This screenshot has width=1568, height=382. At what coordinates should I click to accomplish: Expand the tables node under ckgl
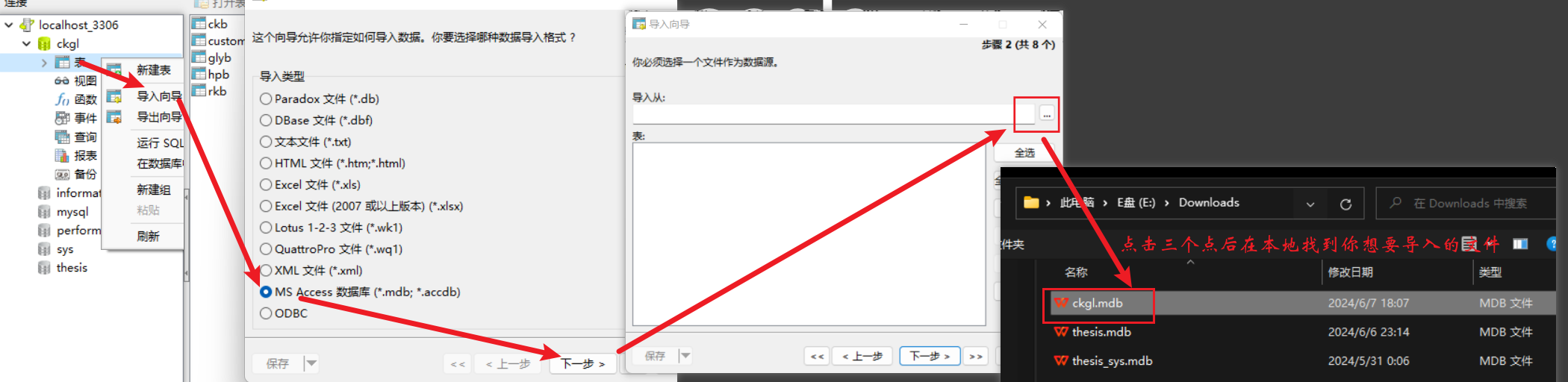tap(44, 63)
